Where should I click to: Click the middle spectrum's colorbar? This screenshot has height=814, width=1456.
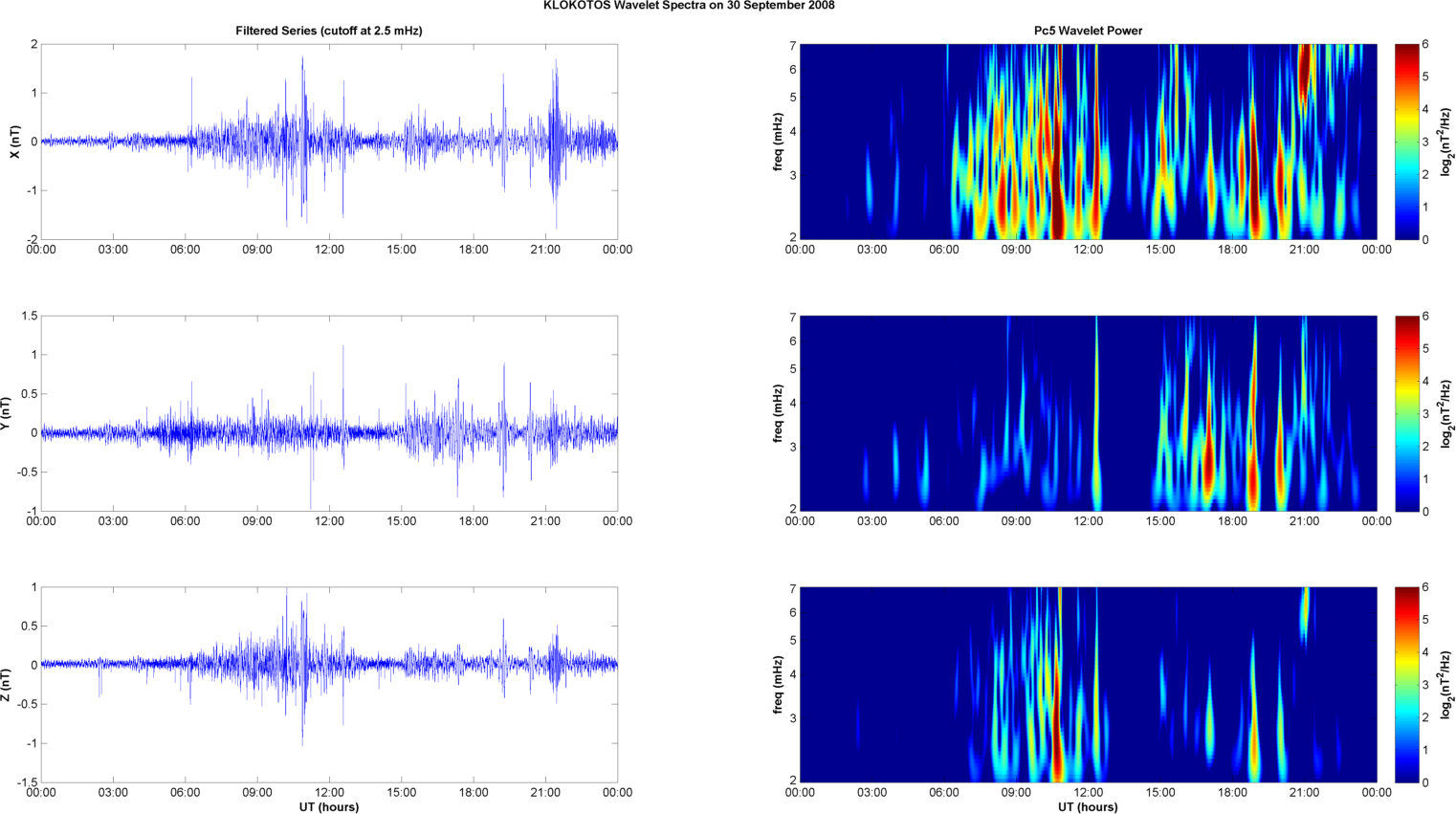click(x=1407, y=413)
